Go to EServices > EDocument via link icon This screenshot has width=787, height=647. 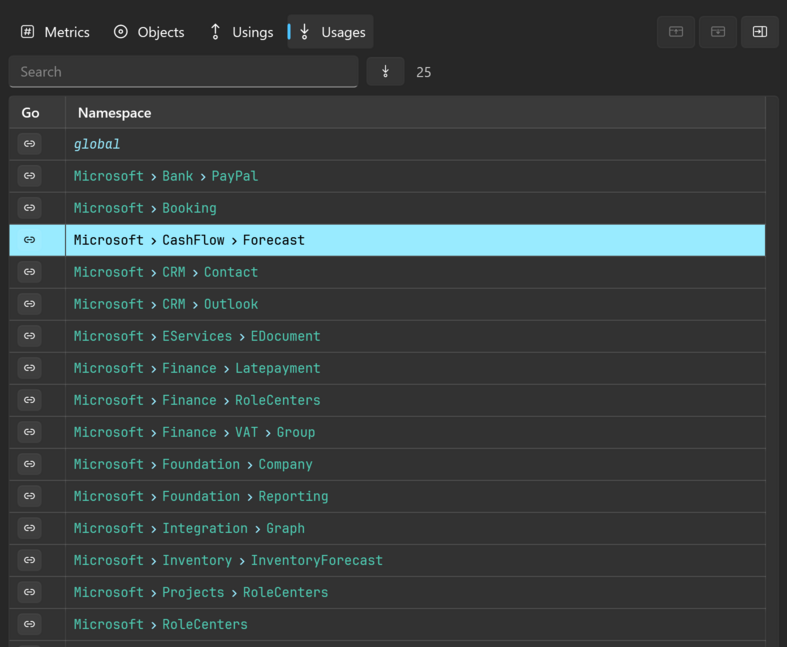point(30,336)
